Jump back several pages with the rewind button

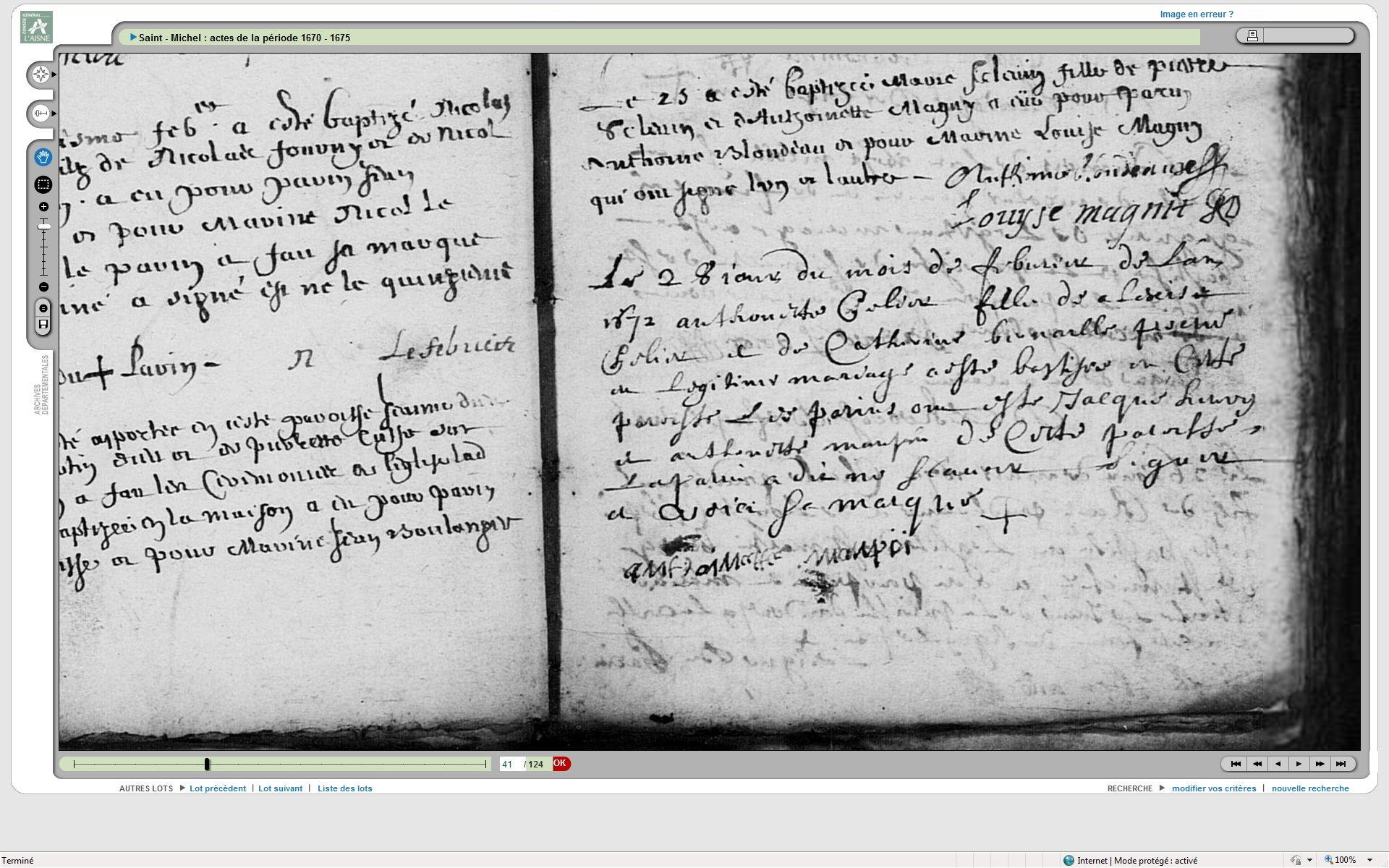point(1257,764)
